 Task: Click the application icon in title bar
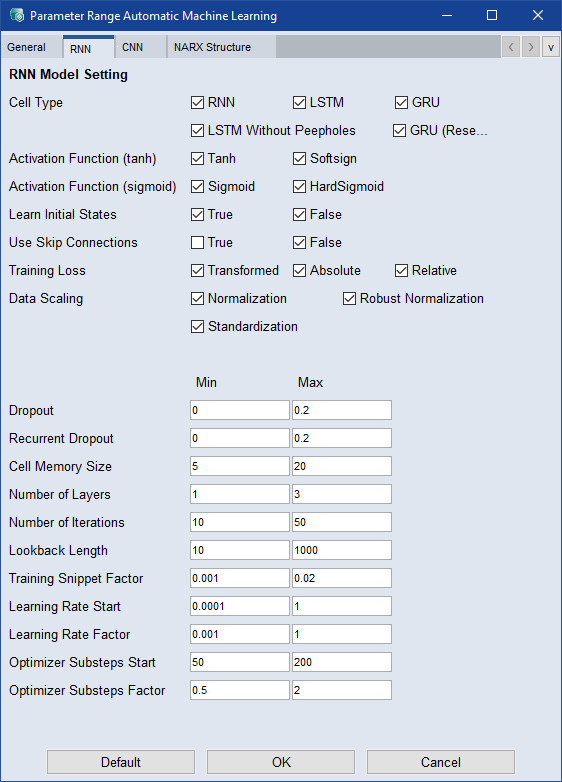(16, 15)
